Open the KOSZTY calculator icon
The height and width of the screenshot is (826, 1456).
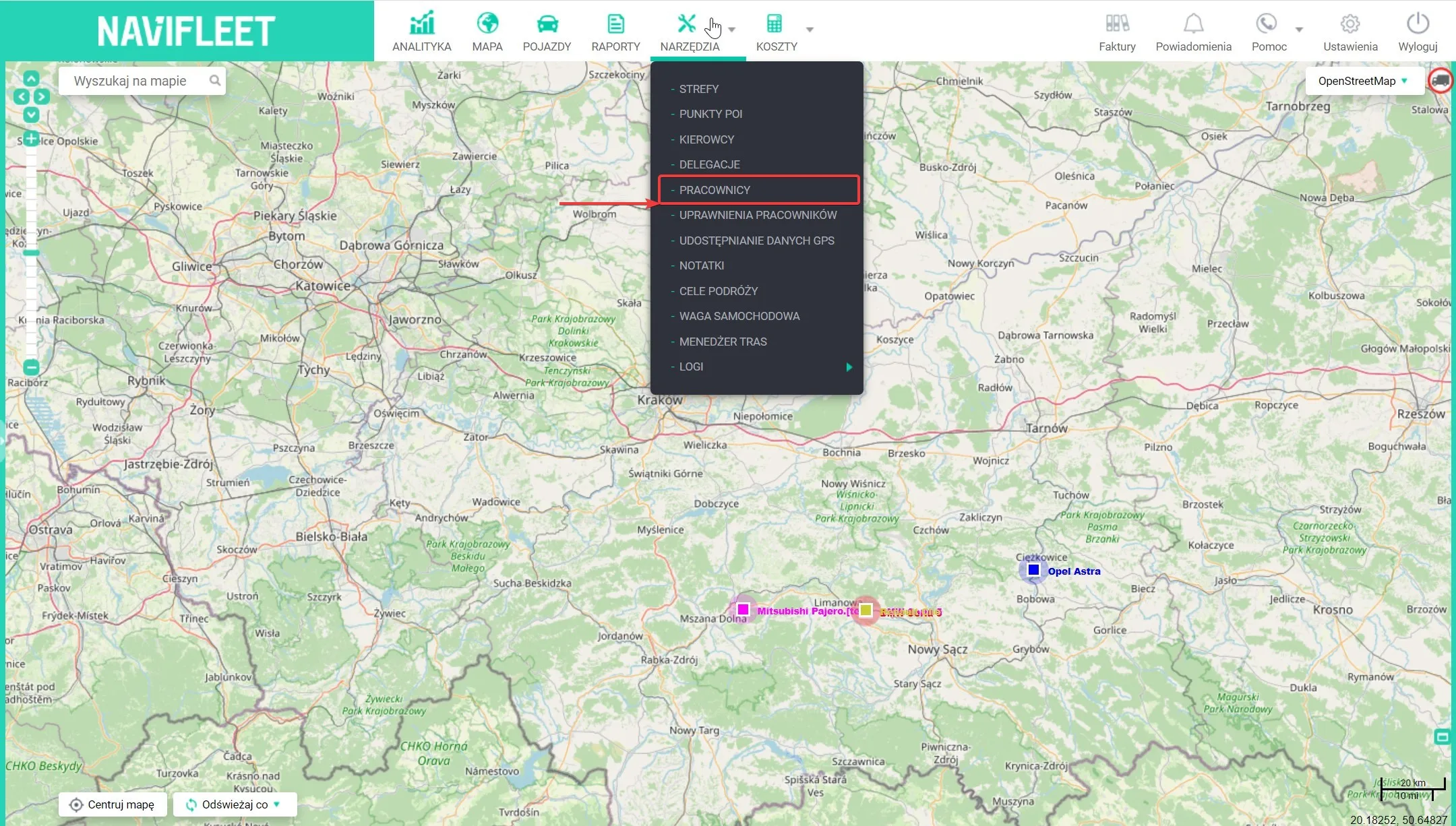pyautogui.click(x=775, y=24)
